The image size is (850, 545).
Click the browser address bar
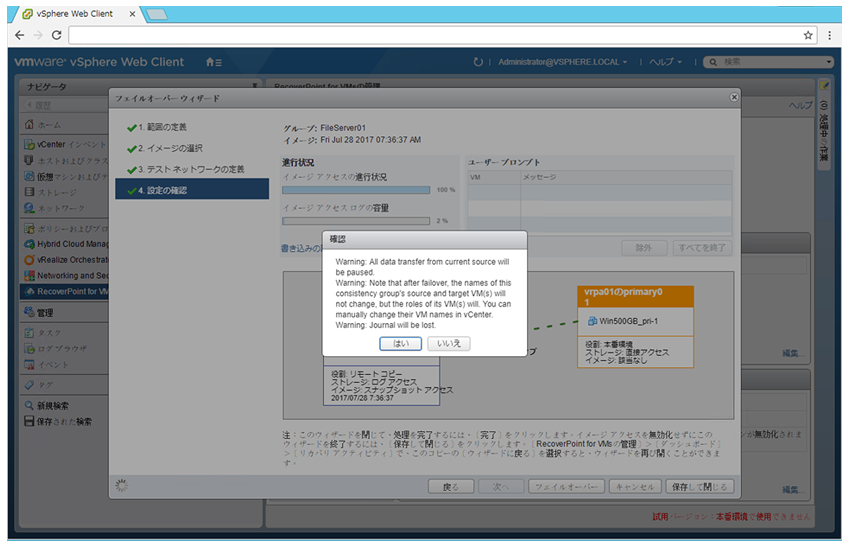[x=435, y=35]
